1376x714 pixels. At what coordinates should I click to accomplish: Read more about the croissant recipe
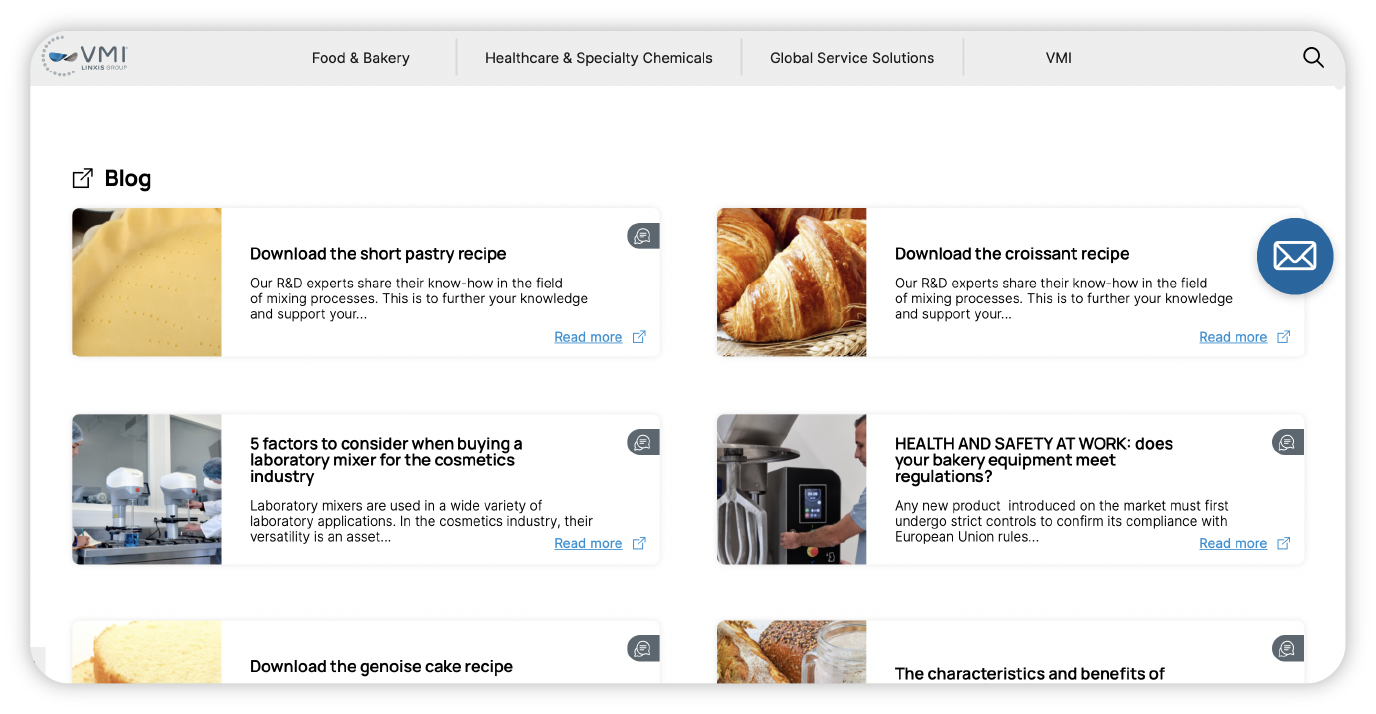[x=1232, y=337]
